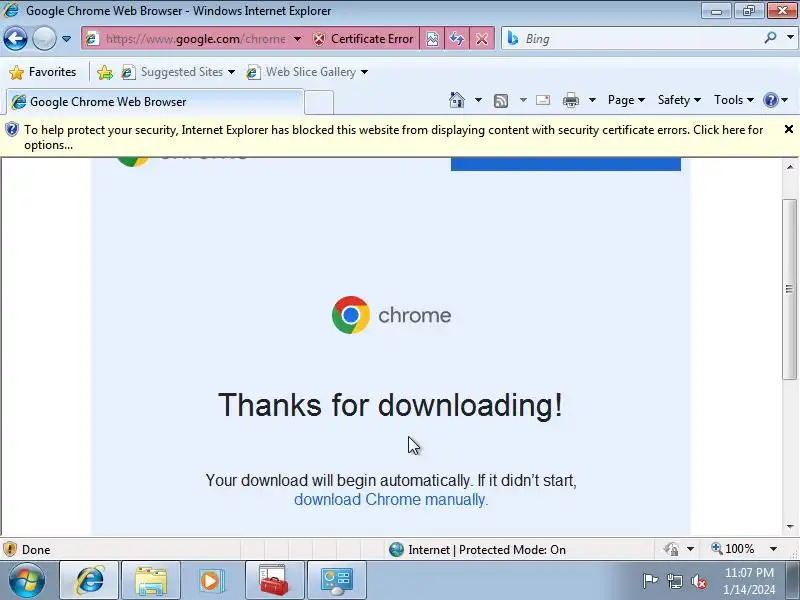800x600 pixels.
Task: Go back with the Back arrow button
Action: (x=15, y=38)
